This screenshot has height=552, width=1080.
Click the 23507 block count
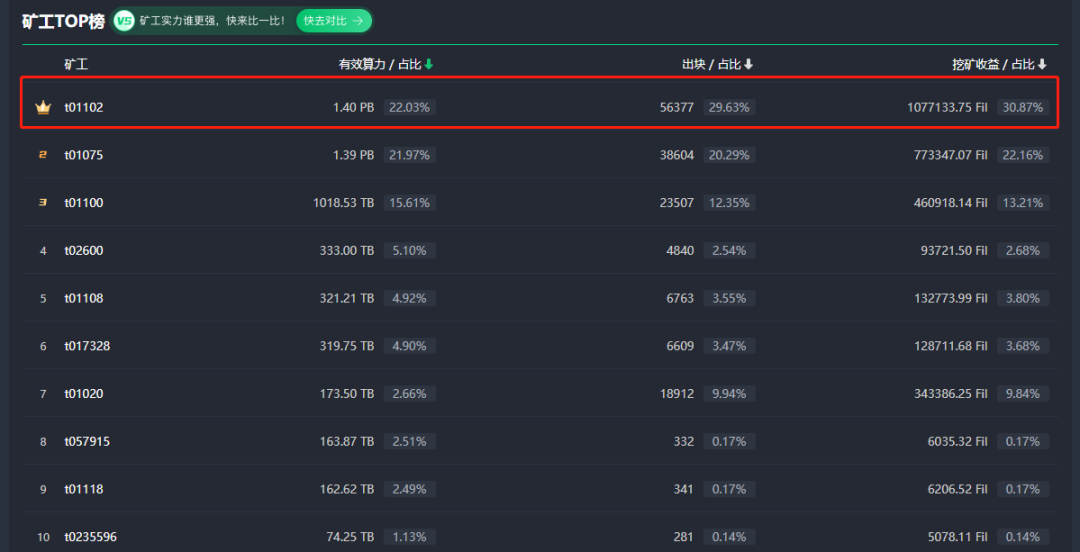[676, 203]
